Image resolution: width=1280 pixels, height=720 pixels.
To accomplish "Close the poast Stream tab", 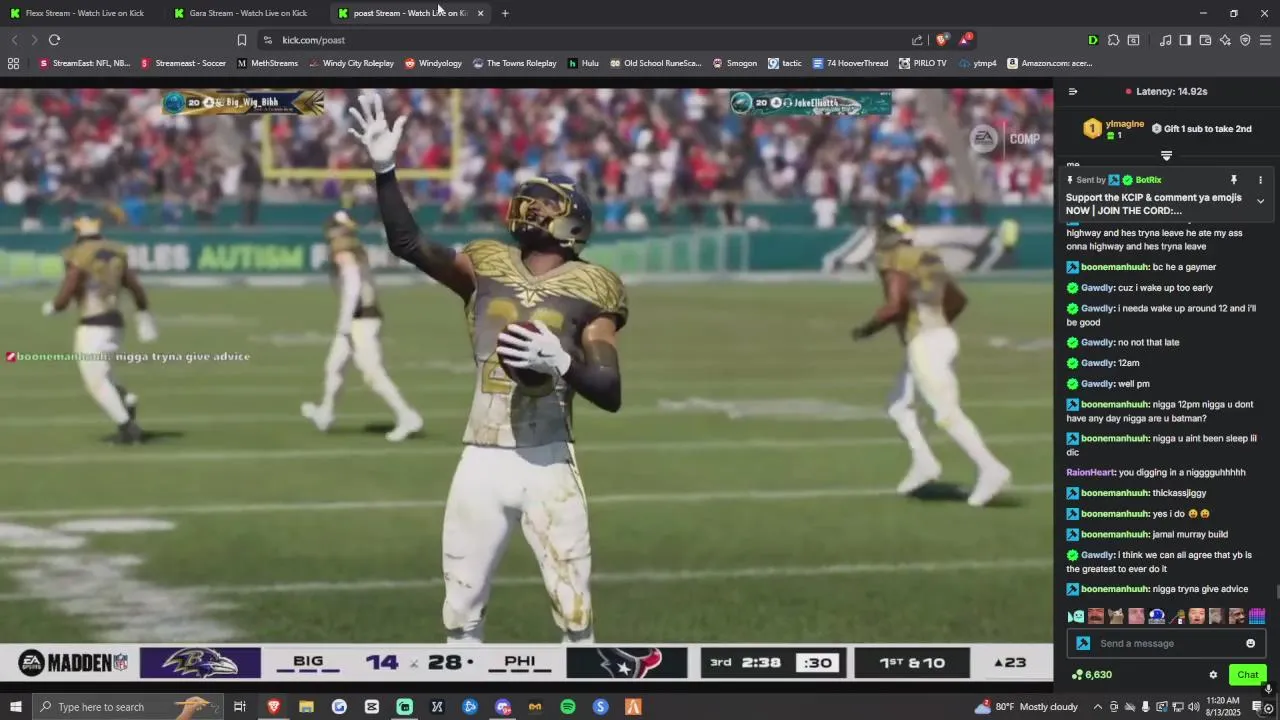I will [x=480, y=13].
